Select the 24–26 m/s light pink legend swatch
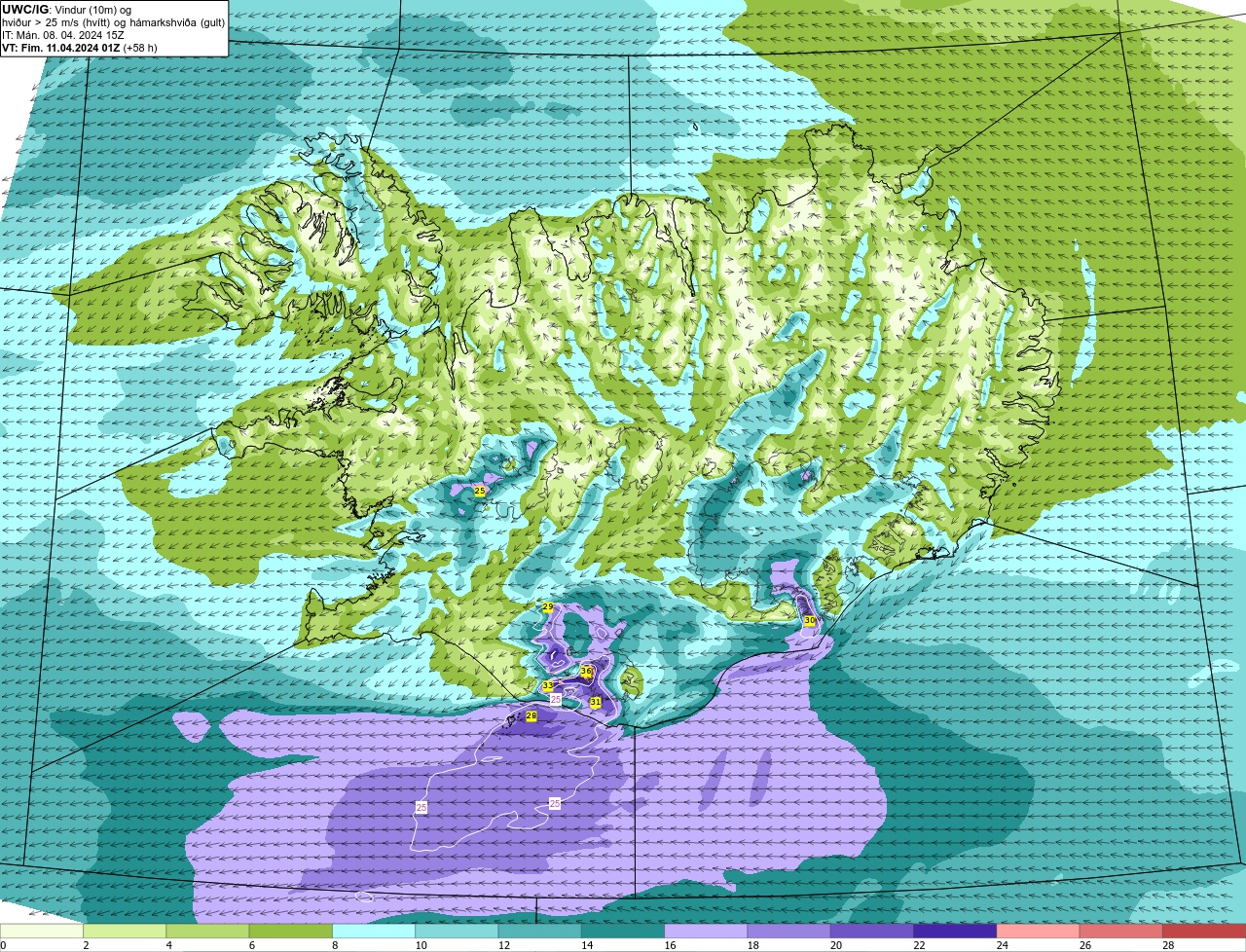The width and height of the screenshot is (1246, 952). coord(1039,932)
